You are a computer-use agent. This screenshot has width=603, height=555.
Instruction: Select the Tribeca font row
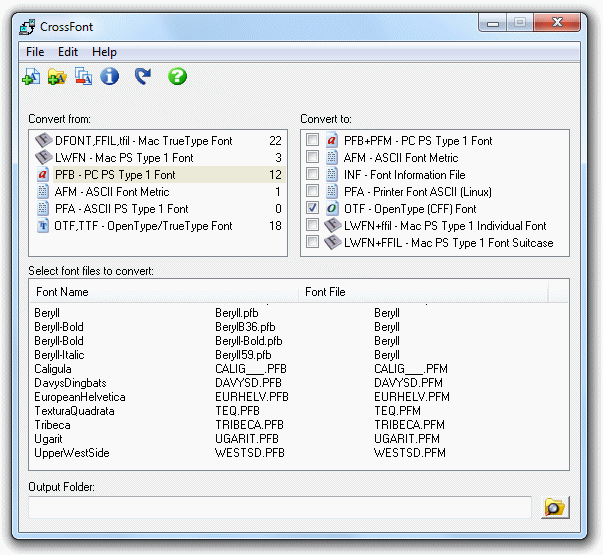coord(298,425)
